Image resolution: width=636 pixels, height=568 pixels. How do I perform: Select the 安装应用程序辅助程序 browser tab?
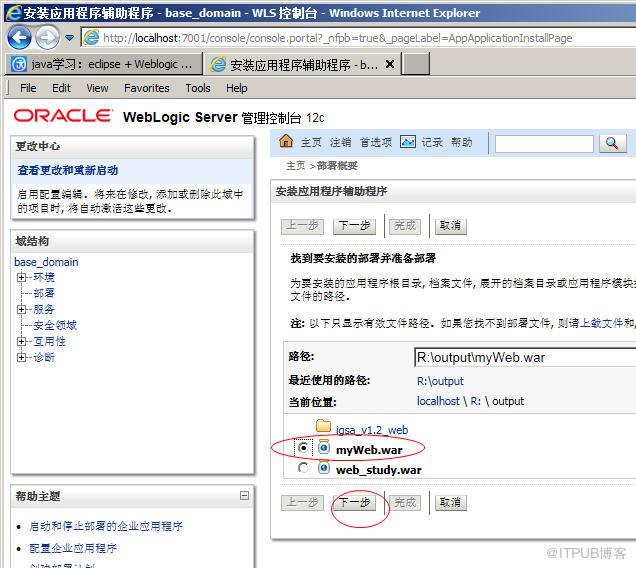(302, 65)
